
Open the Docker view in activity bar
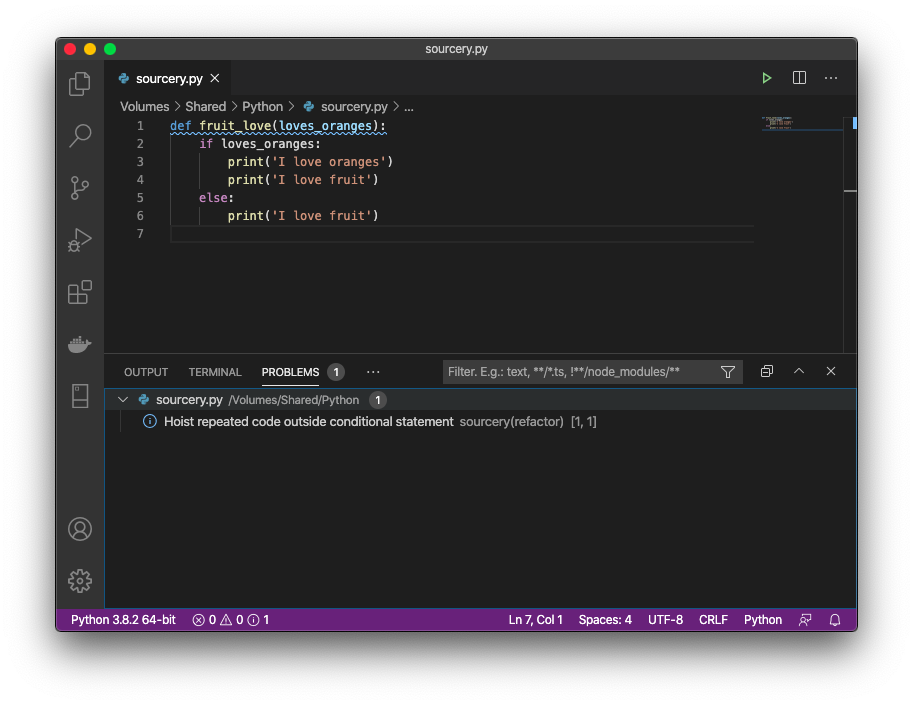80,344
